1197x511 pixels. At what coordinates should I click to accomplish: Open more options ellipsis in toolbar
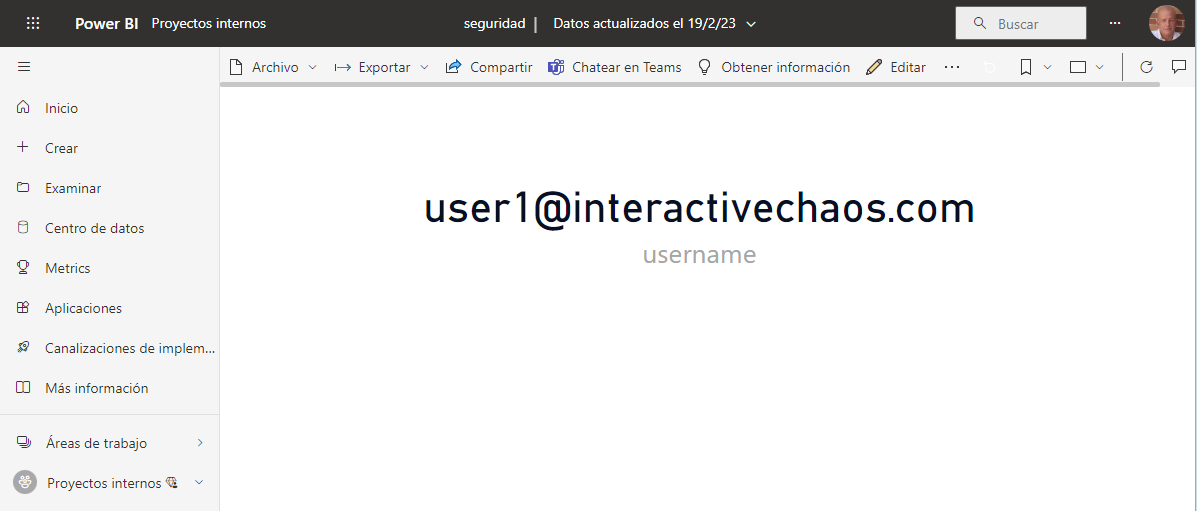(952, 67)
